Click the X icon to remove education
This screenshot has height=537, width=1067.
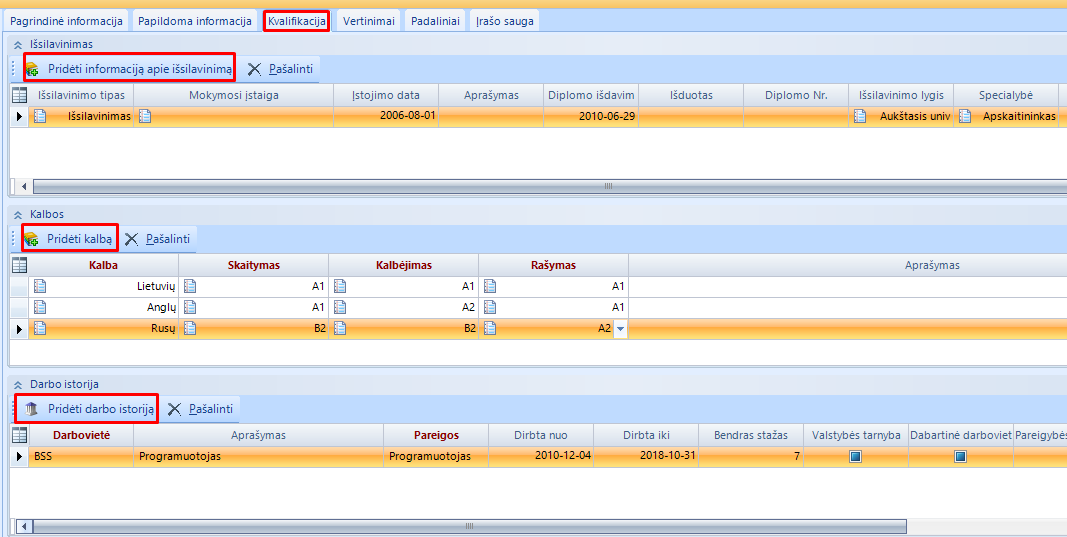tap(254, 69)
